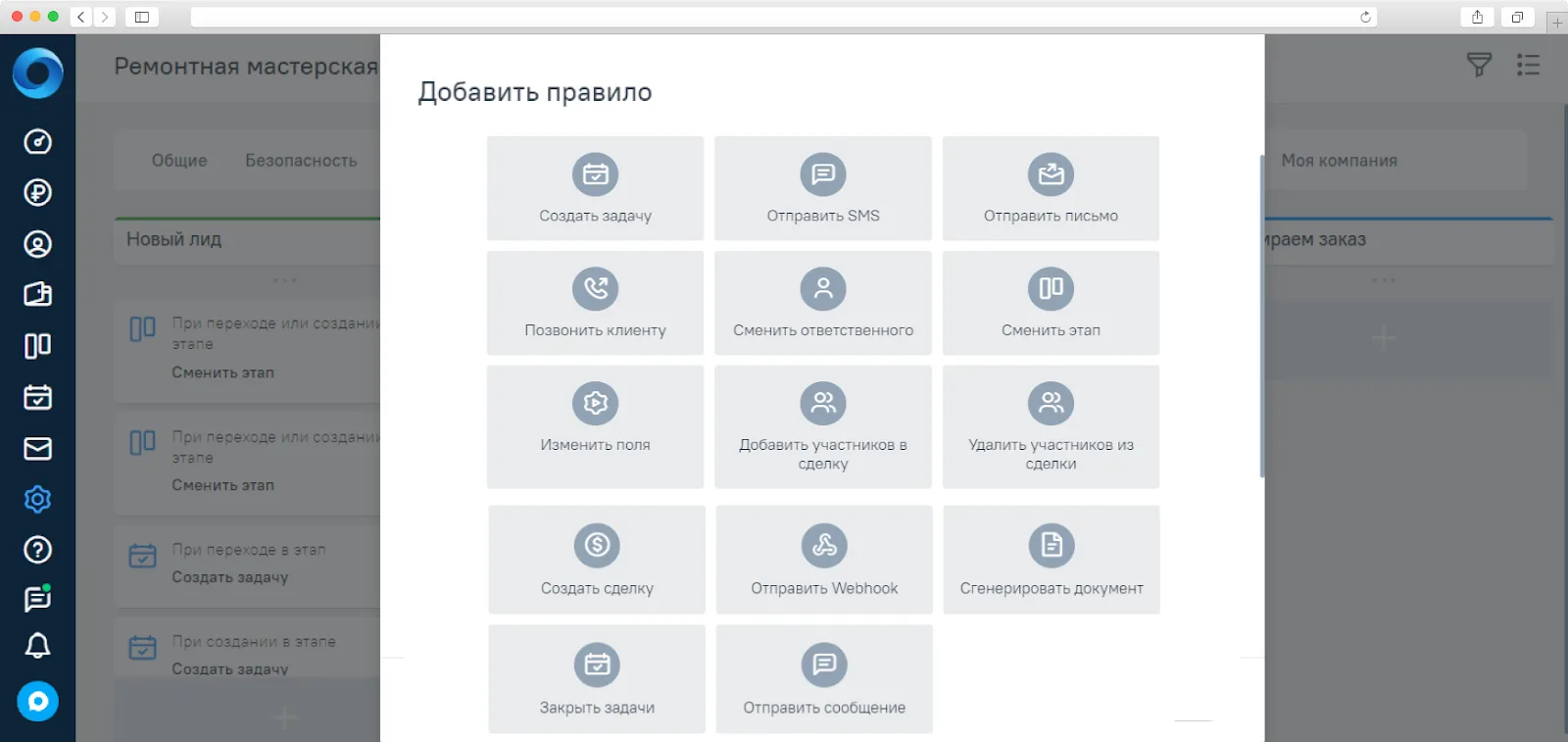Open the ruble finance icon in sidebar

(37, 193)
